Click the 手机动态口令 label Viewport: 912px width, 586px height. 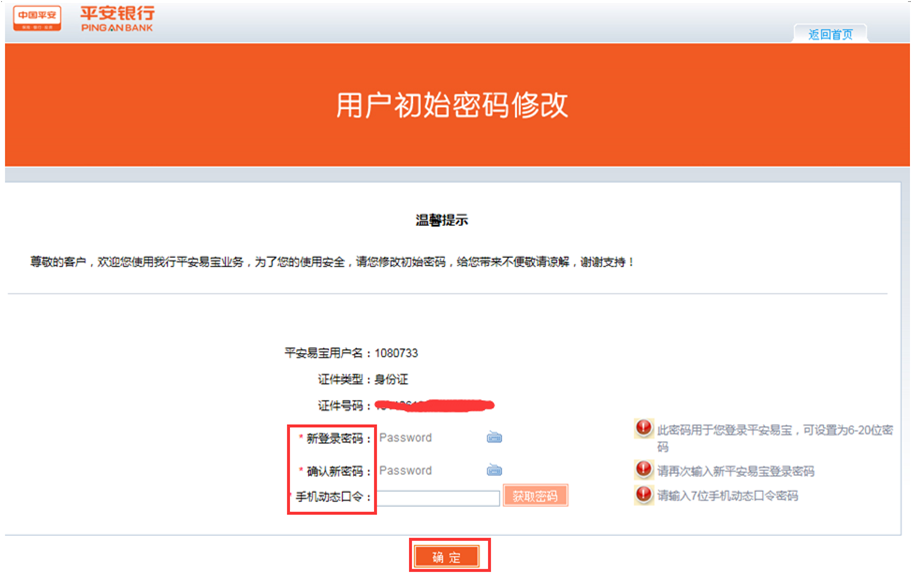click(333, 497)
